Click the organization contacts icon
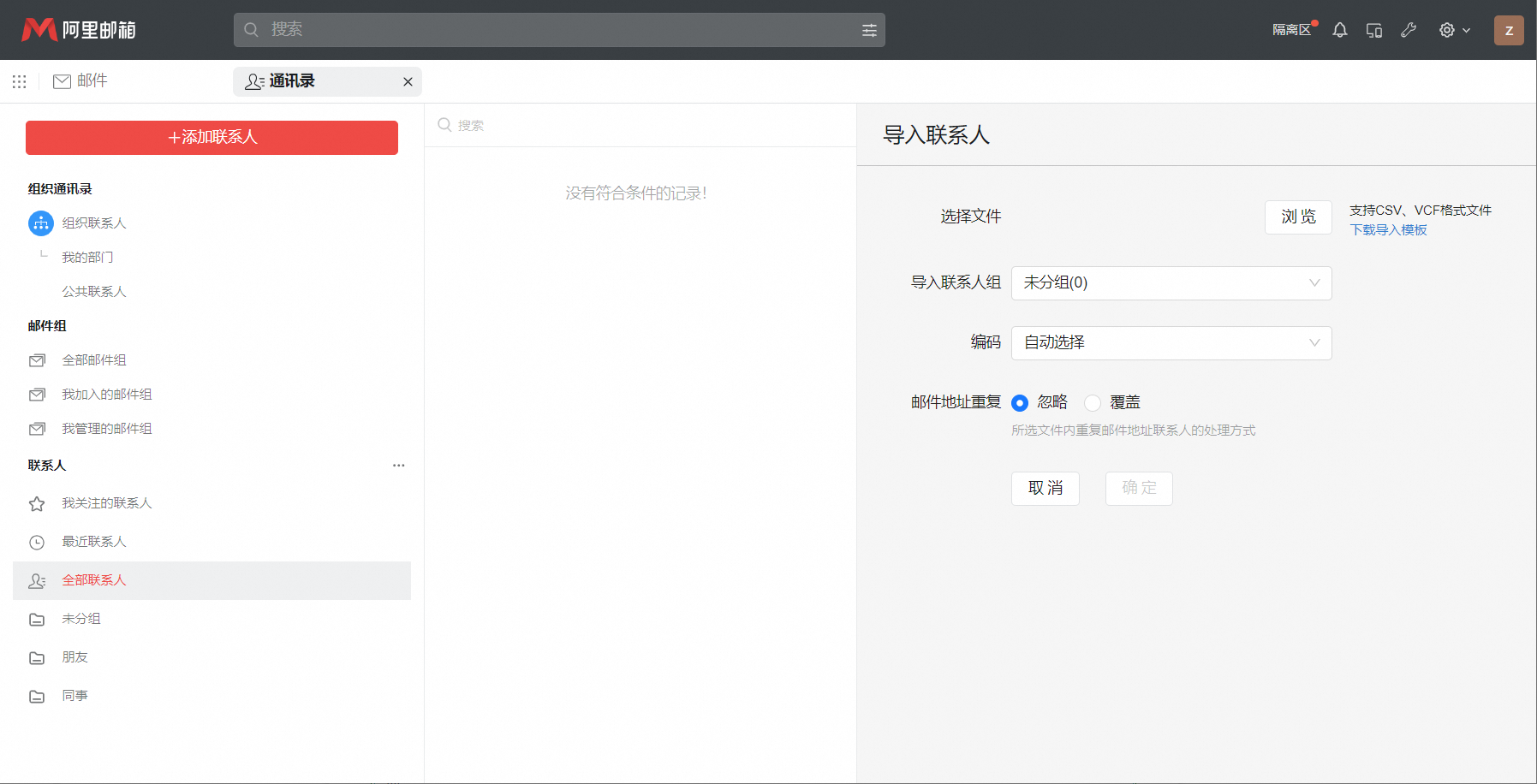Viewport: 1537px width, 784px height. coord(40,223)
